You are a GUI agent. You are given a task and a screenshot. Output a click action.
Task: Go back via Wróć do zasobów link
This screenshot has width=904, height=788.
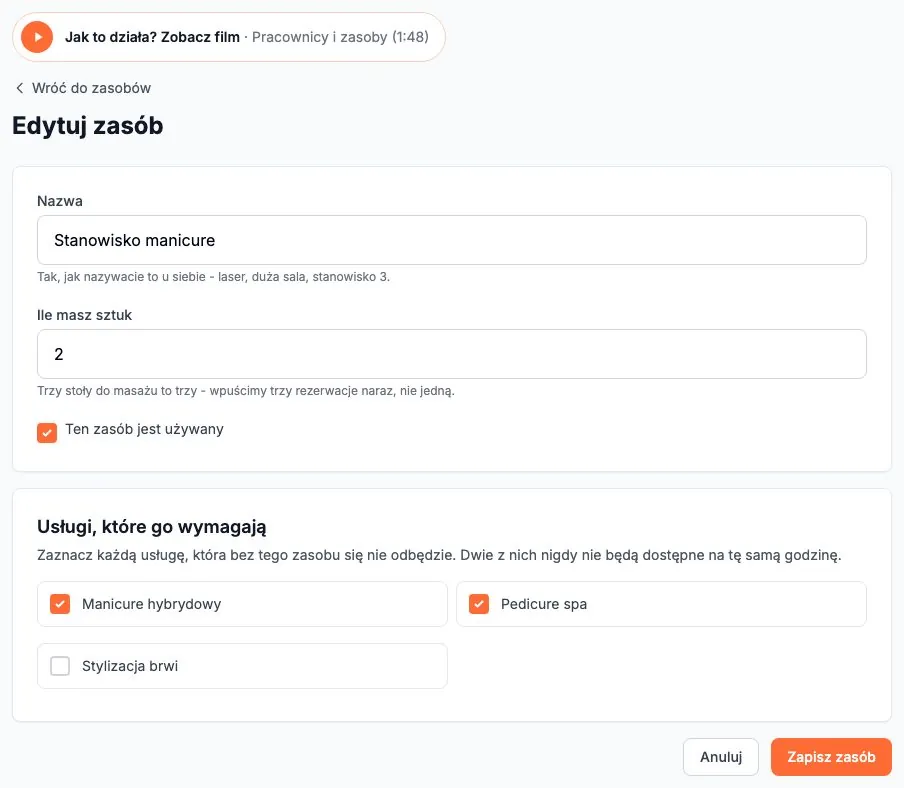(x=83, y=88)
